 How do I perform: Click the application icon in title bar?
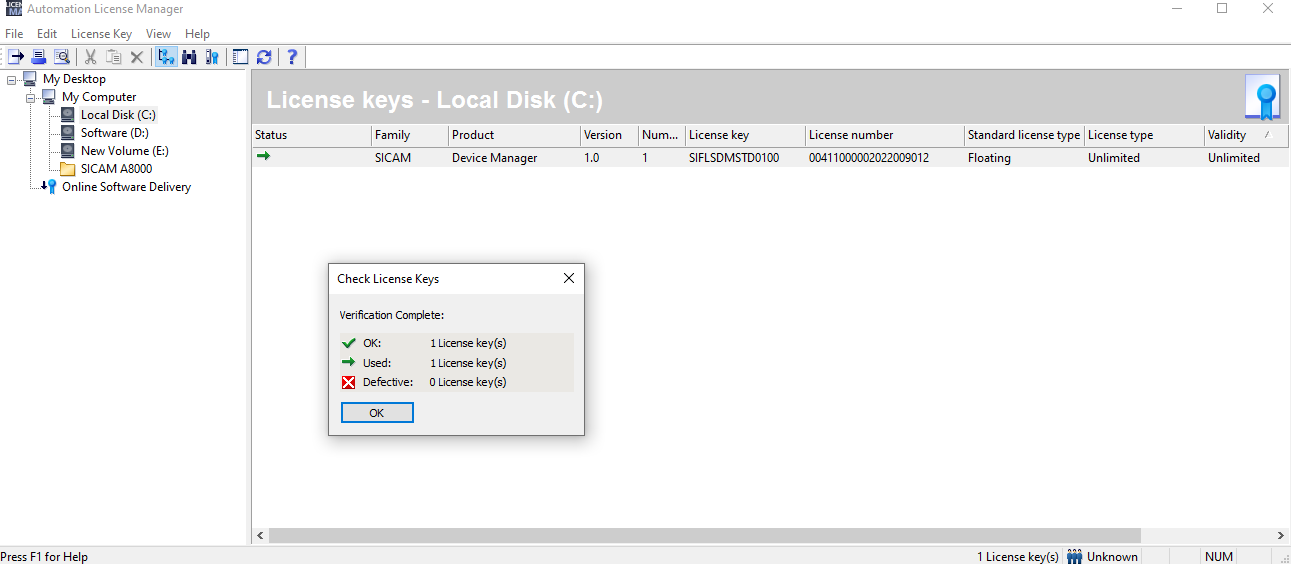[14, 8]
